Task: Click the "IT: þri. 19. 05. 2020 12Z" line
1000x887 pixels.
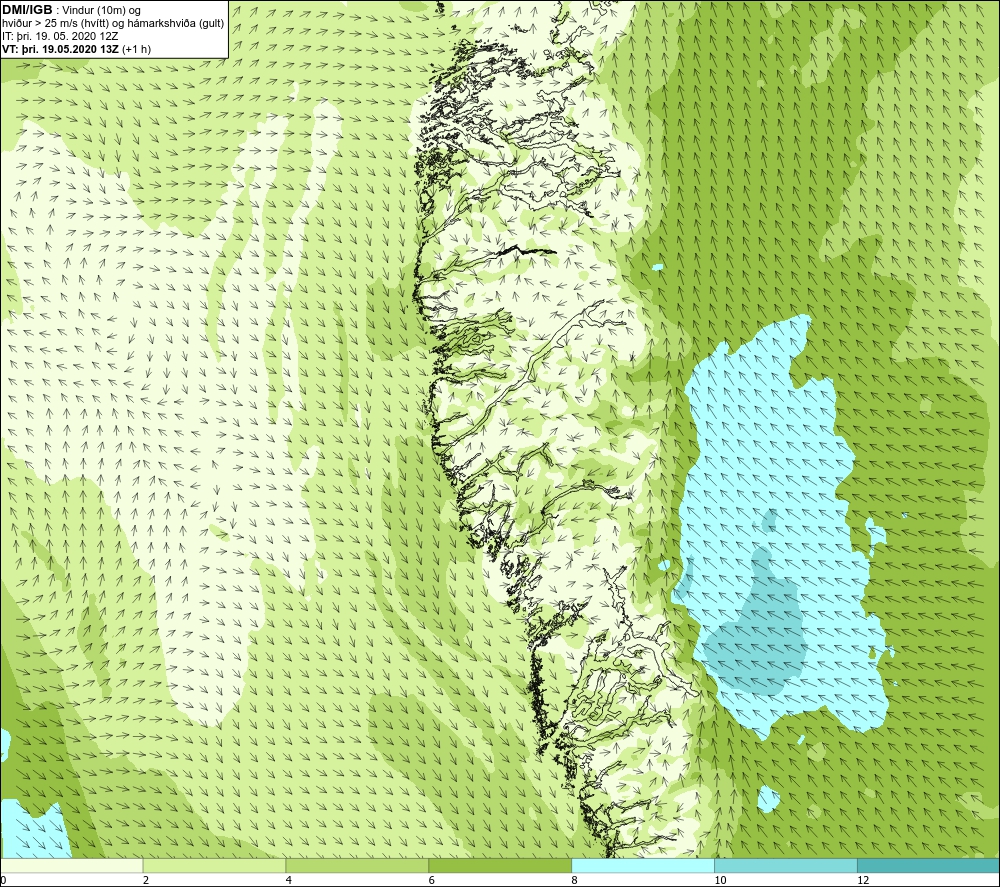Action: coord(60,36)
